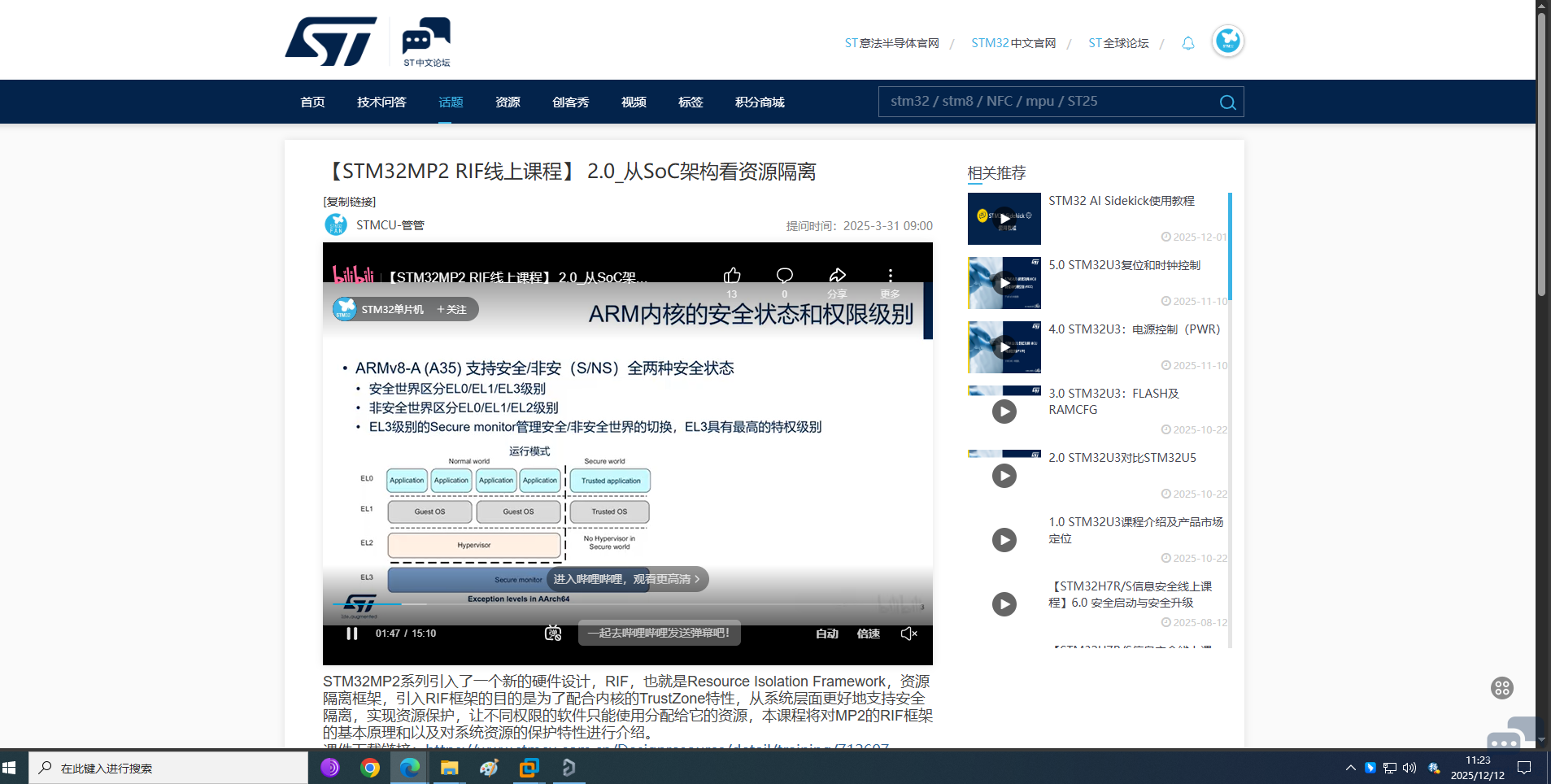Image resolution: width=1551 pixels, height=784 pixels.
Task: Play the 2.0 STM32U3对比STM32U5 video icon
Action: coord(1004,476)
